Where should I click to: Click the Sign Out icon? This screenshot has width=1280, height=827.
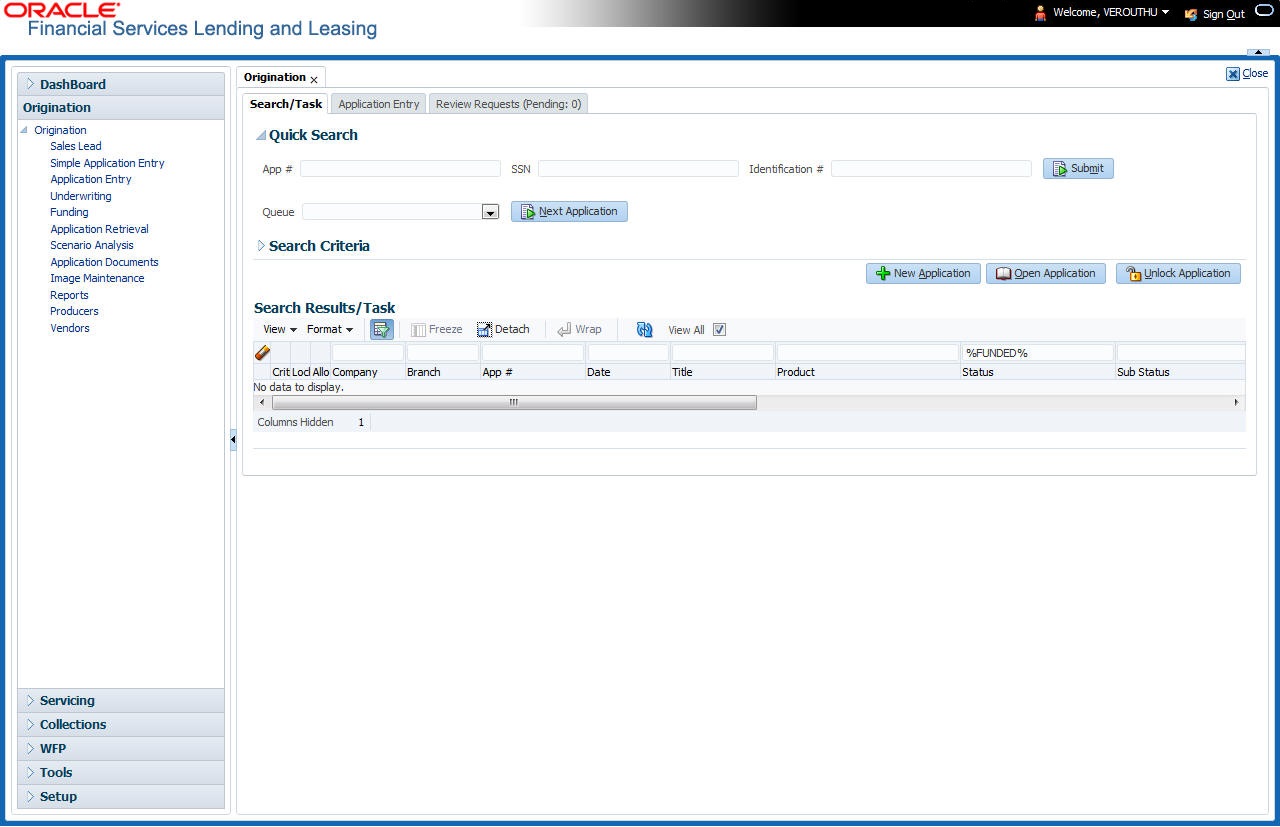coord(1191,14)
